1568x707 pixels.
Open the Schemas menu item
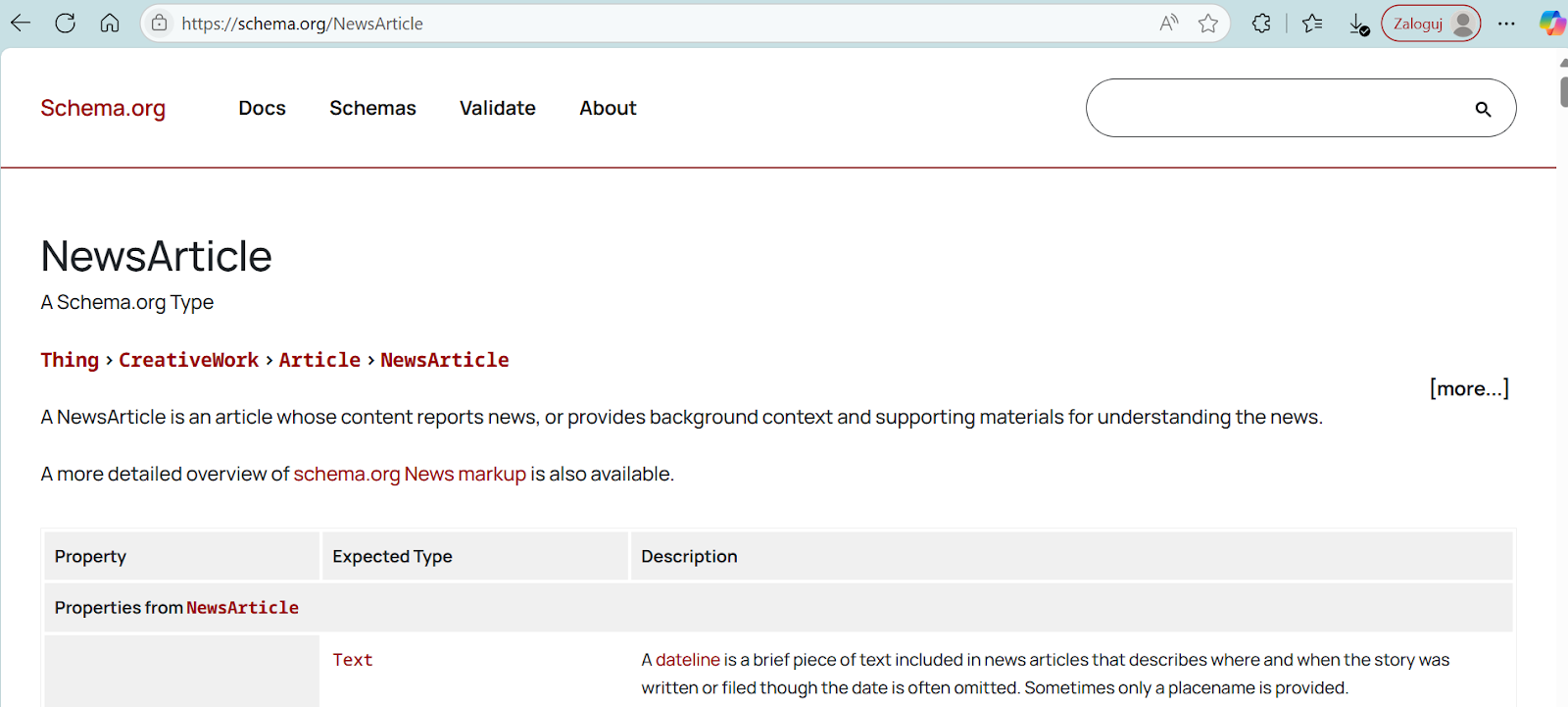coord(372,108)
